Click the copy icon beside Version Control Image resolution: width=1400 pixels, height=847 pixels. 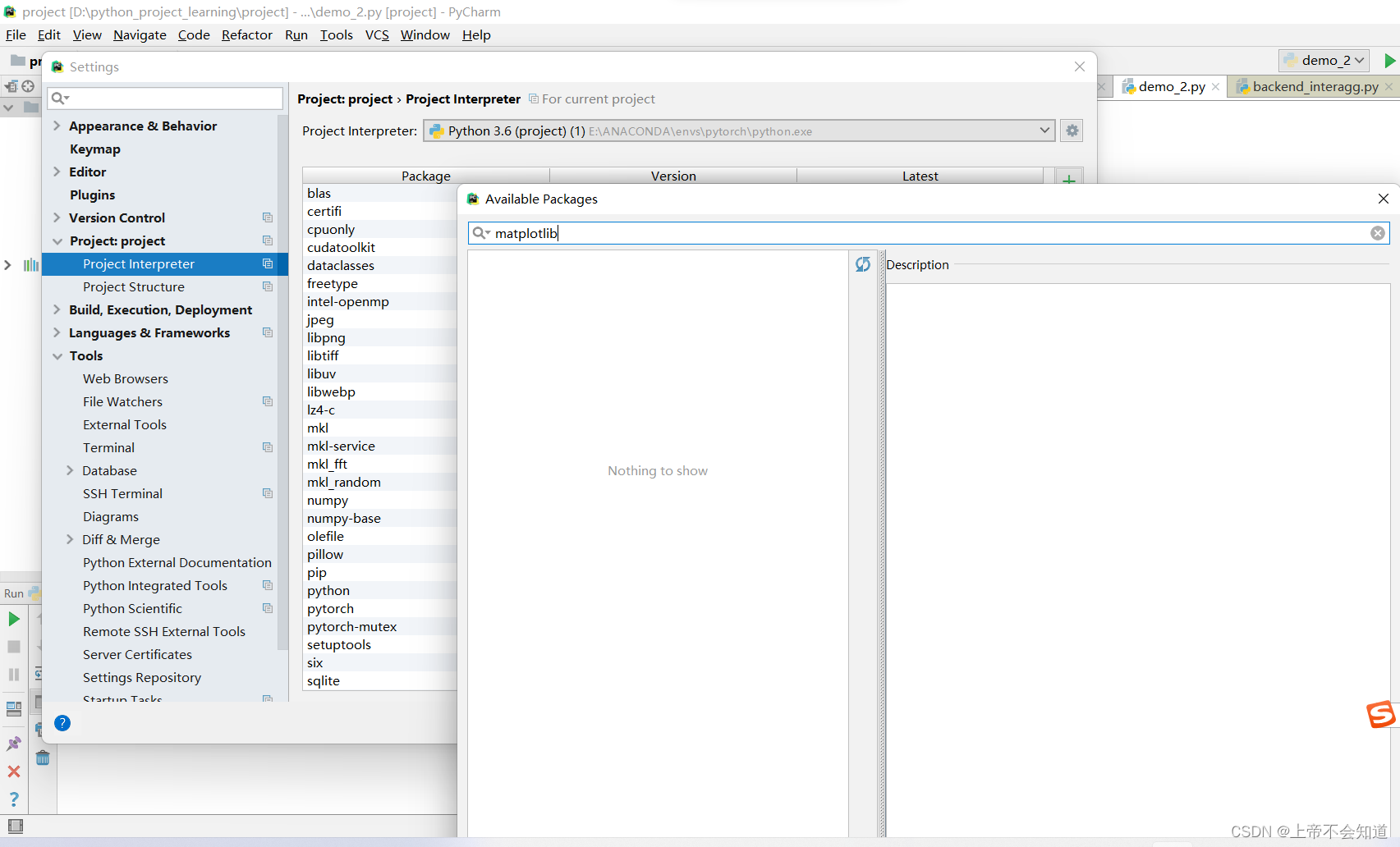pos(267,217)
